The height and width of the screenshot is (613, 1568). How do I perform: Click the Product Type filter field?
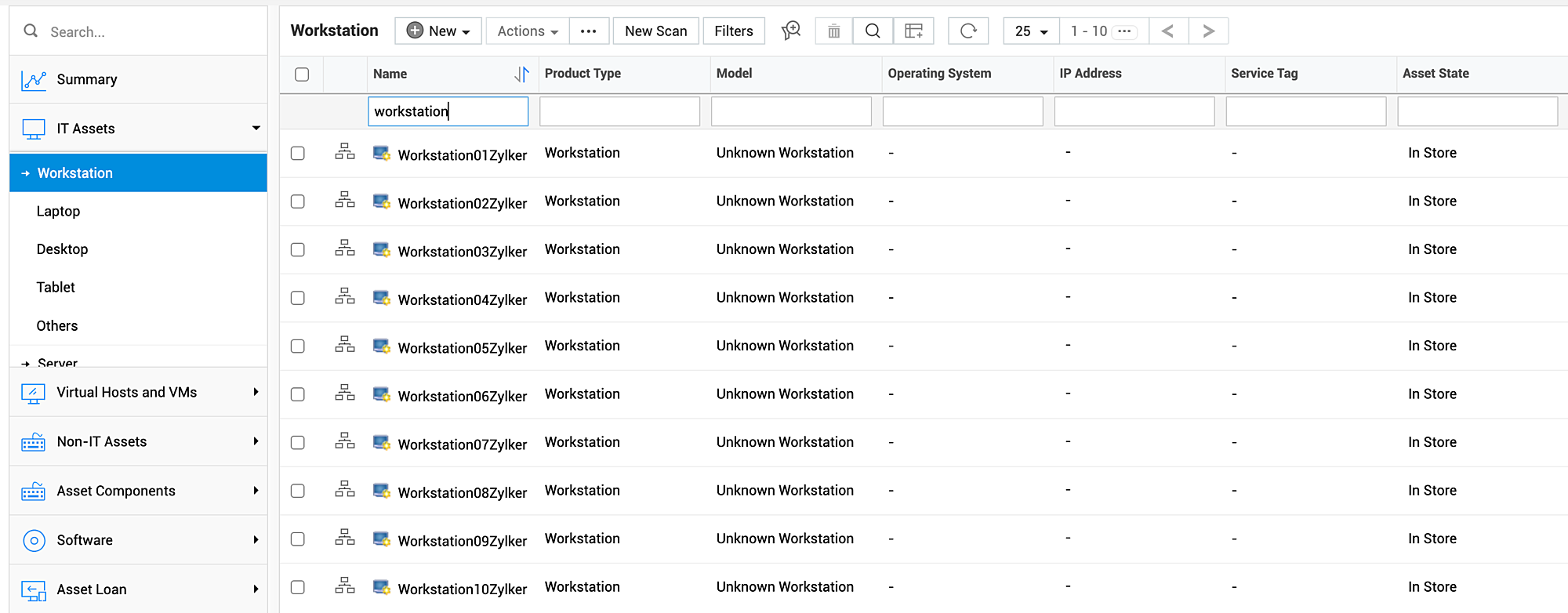(619, 111)
